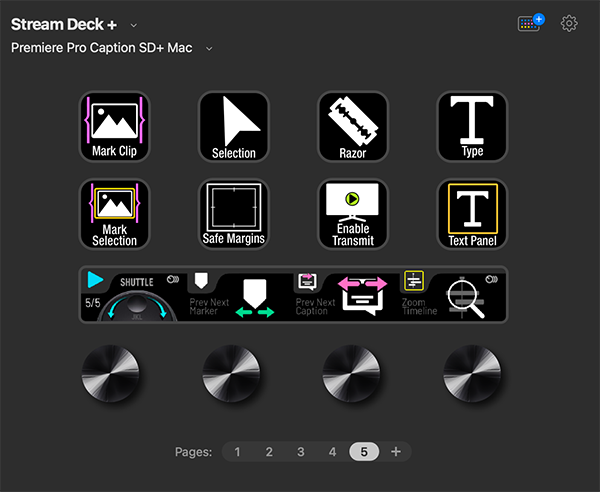
Task: Select the first knob under Shuttle
Action: (111, 373)
